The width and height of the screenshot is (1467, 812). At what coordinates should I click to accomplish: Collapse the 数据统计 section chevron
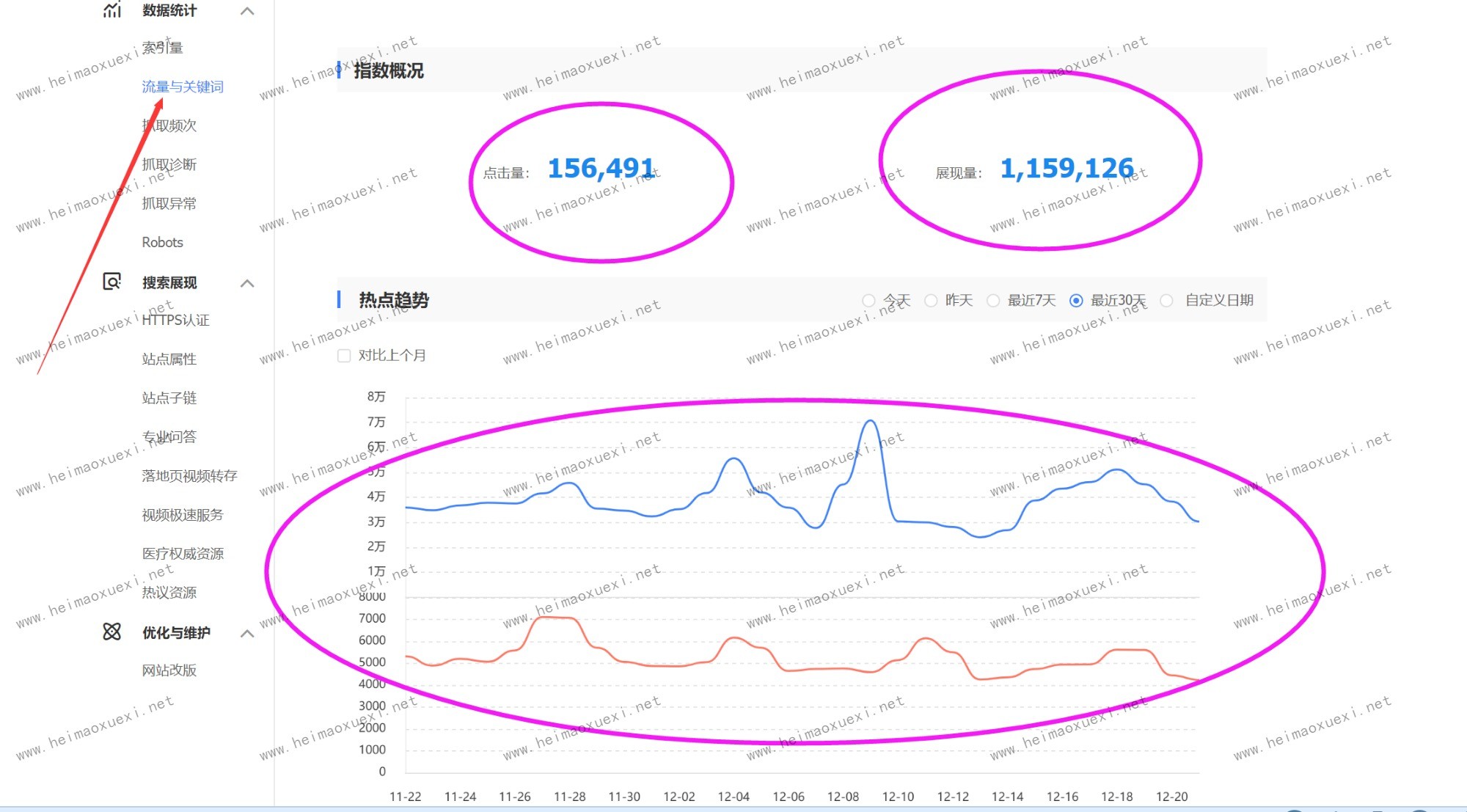point(247,11)
